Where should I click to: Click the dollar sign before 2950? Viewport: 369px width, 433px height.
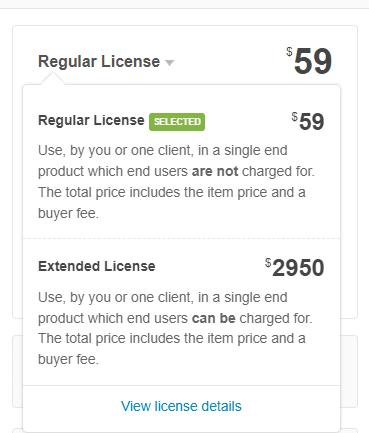coord(268,263)
